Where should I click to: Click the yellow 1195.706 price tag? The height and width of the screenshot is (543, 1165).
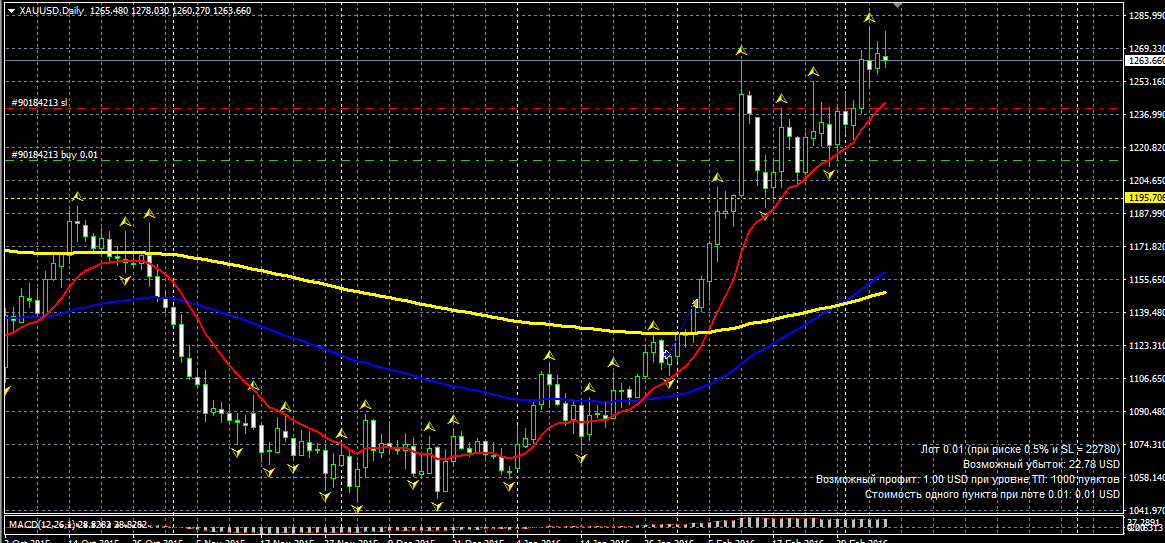click(x=1145, y=198)
